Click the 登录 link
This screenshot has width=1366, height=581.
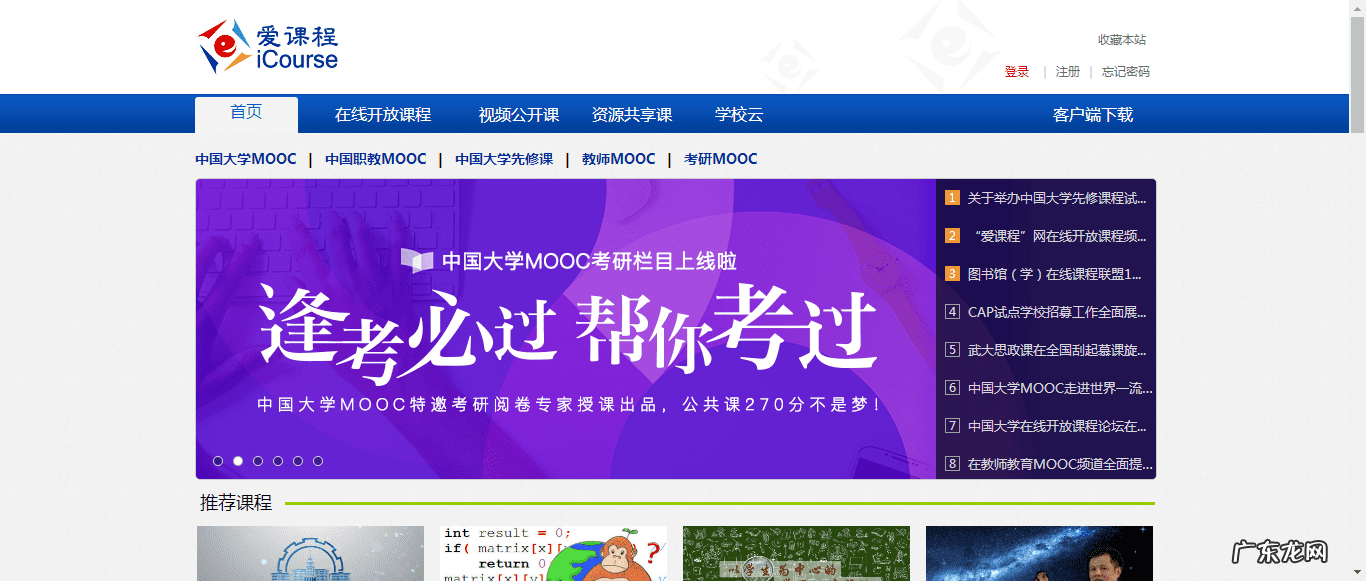coord(1017,72)
